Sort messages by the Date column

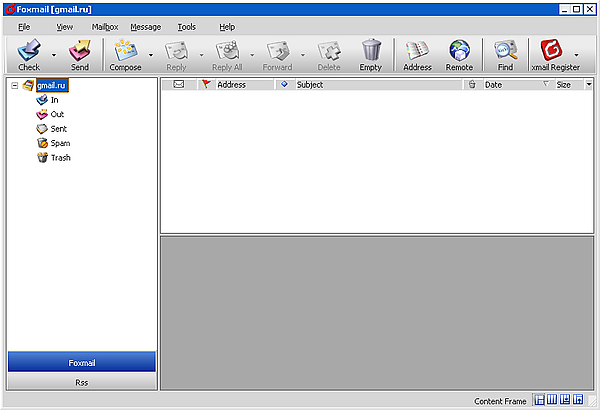click(510, 85)
